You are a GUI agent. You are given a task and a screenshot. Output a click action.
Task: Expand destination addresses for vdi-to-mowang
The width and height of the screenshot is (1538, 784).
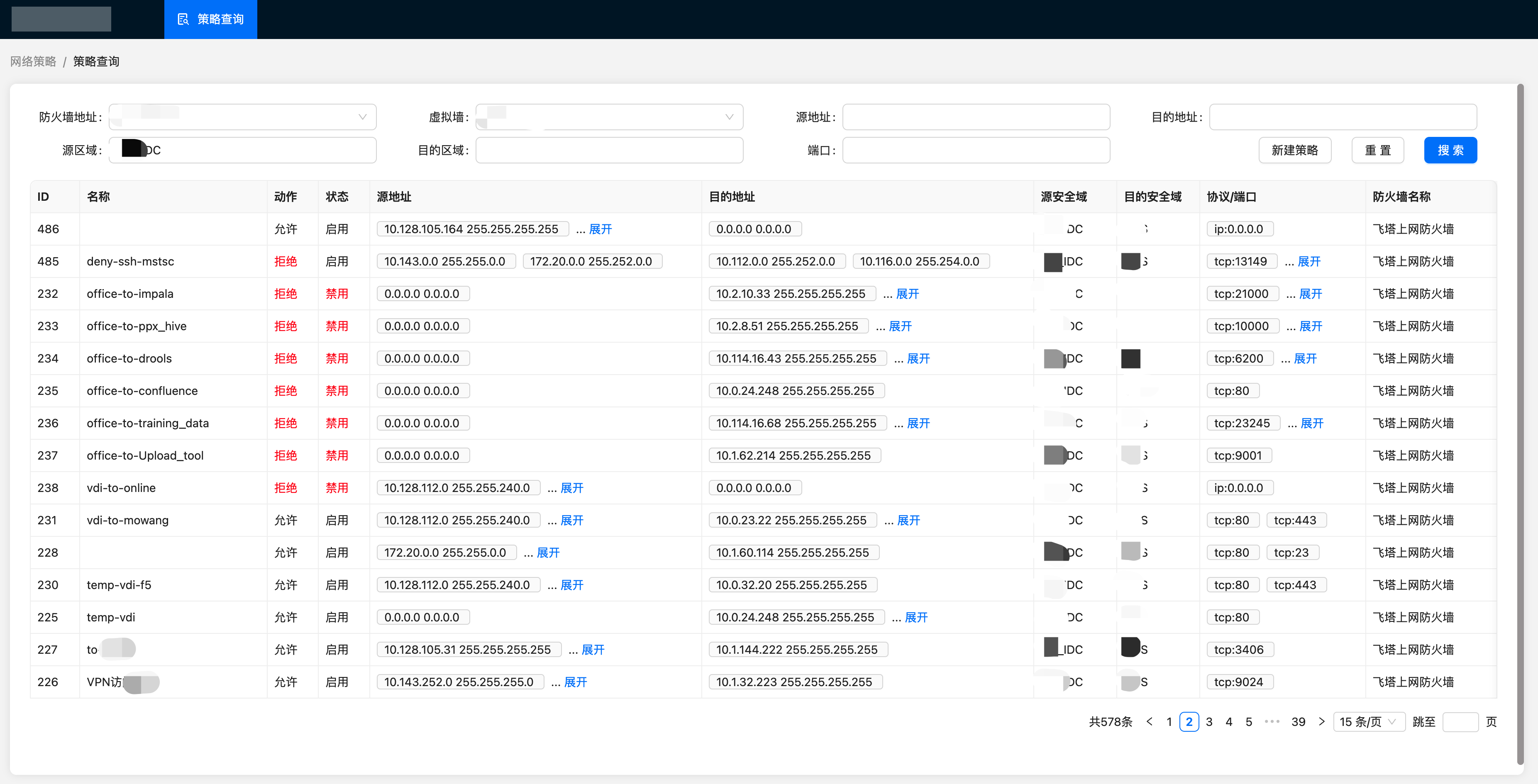(908, 520)
